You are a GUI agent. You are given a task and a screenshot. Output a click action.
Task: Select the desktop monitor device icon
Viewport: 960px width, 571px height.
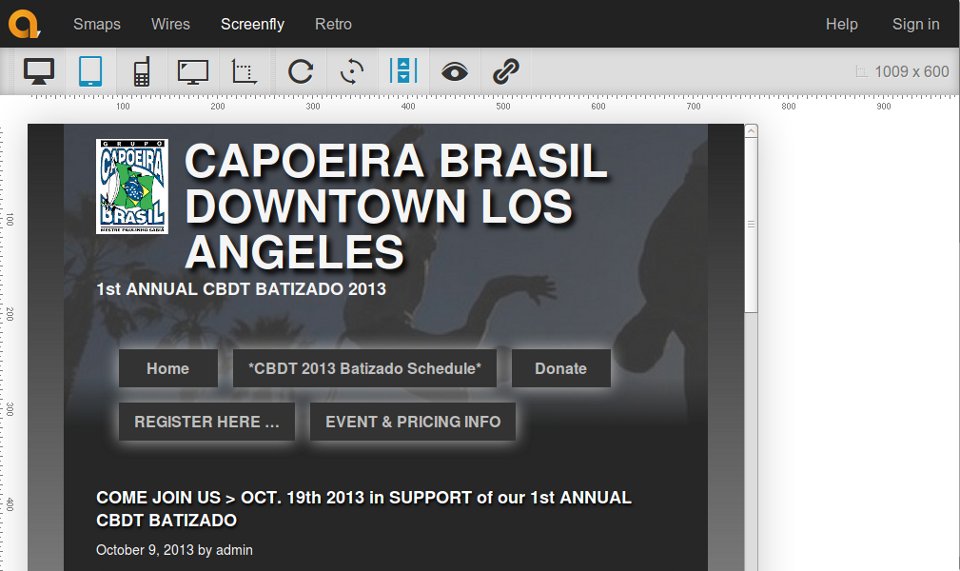39,72
